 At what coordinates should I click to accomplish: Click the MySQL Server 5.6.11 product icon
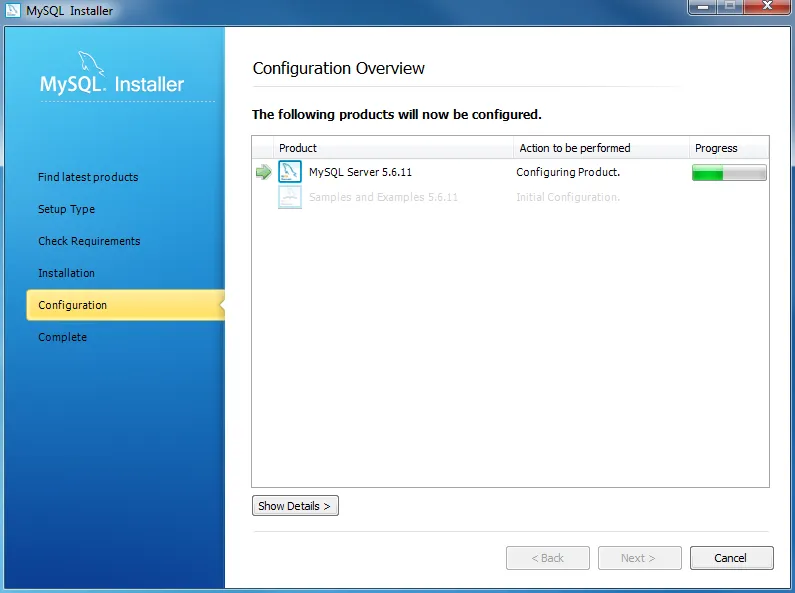click(x=290, y=172)
